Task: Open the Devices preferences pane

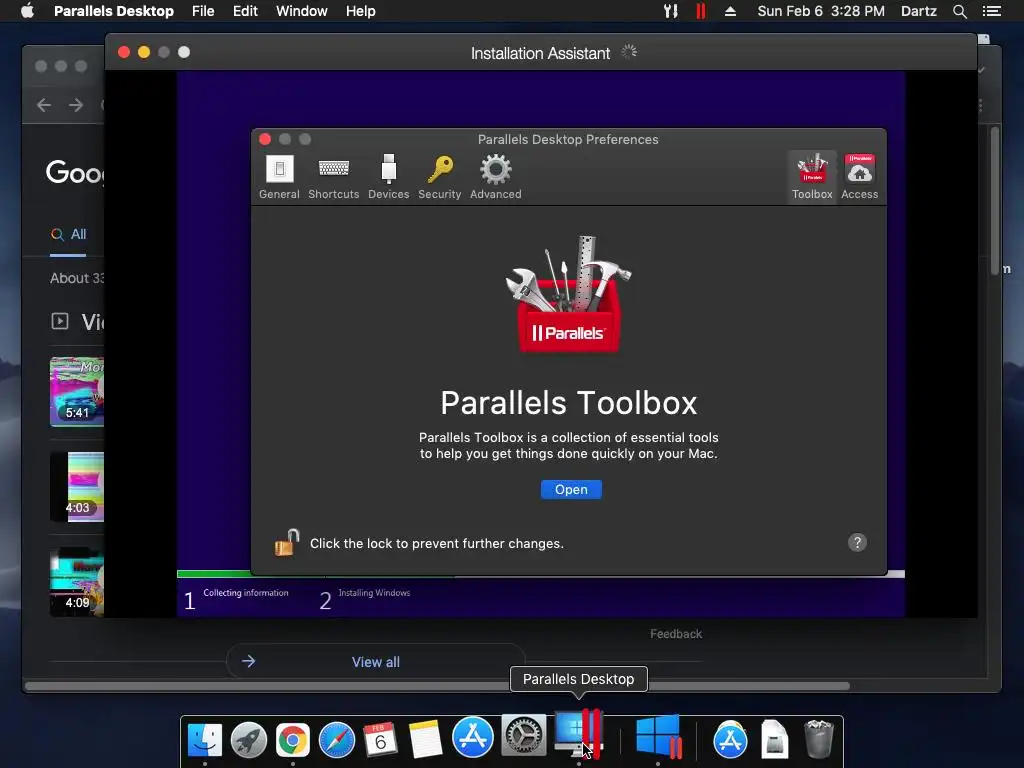Action: 389,176
